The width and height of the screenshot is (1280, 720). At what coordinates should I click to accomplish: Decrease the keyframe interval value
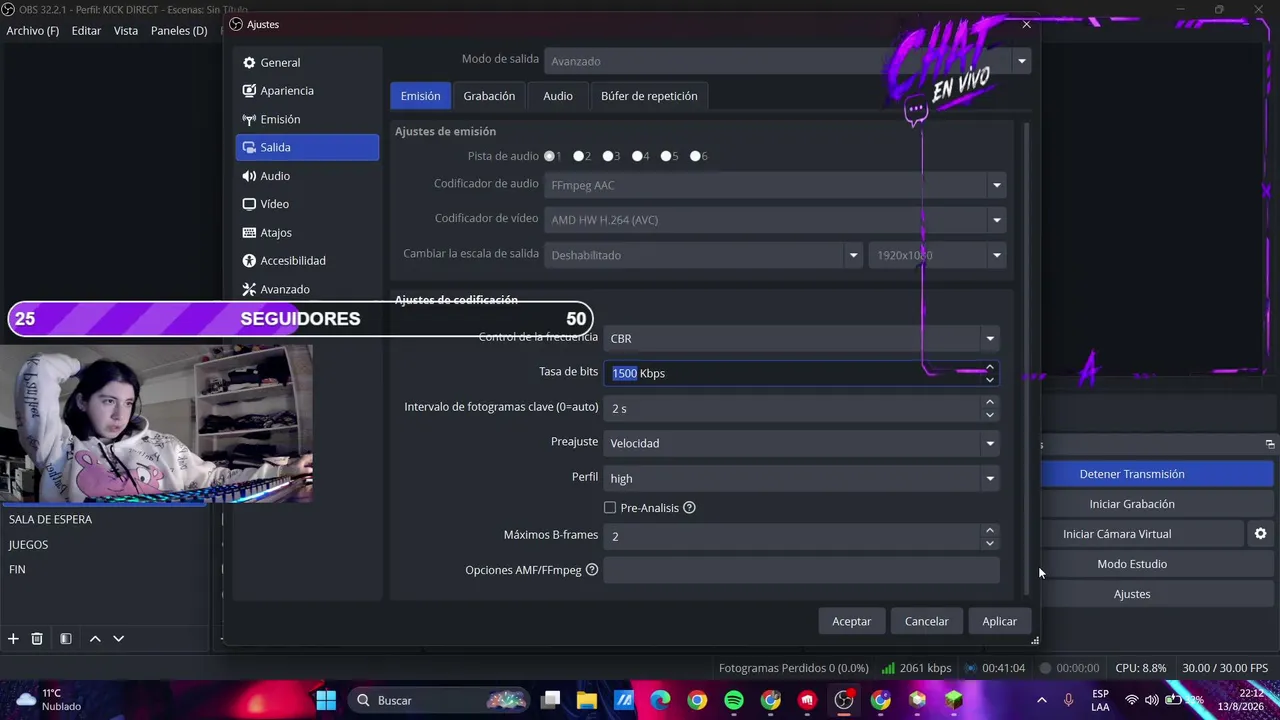coord(989,415)
